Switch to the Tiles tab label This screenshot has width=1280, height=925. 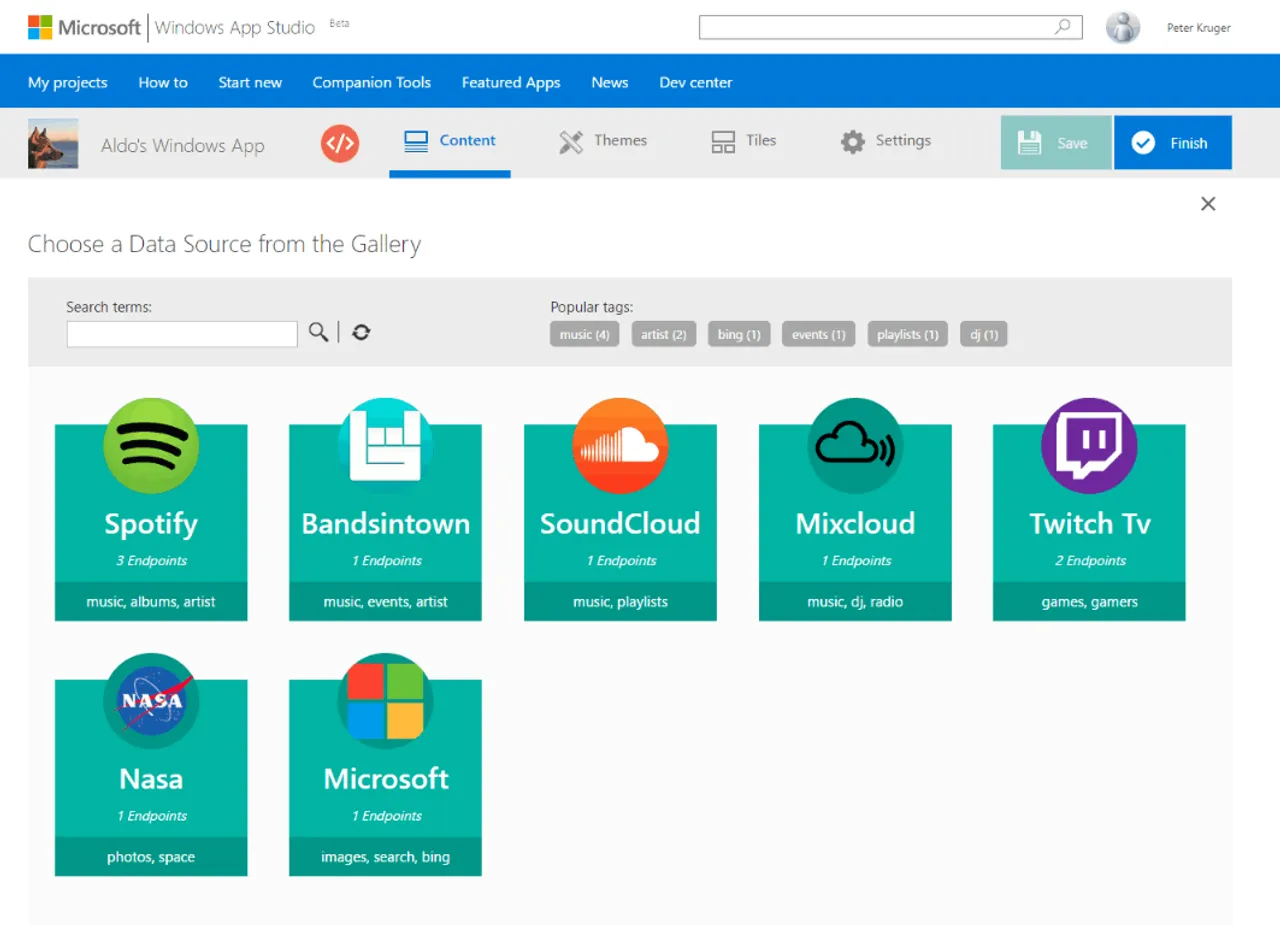point(761,140)
